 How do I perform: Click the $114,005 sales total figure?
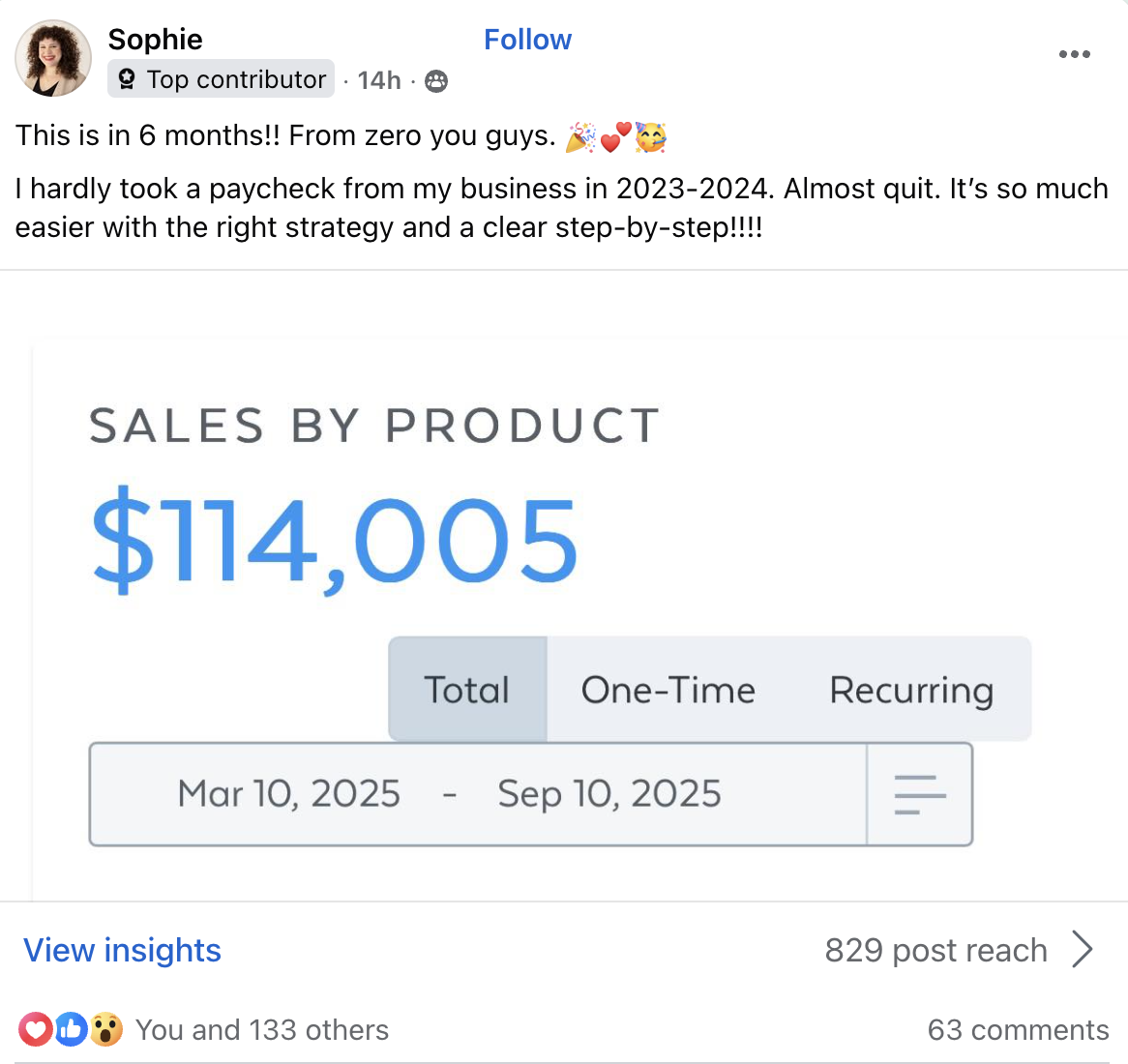click(x=335, y=540)
